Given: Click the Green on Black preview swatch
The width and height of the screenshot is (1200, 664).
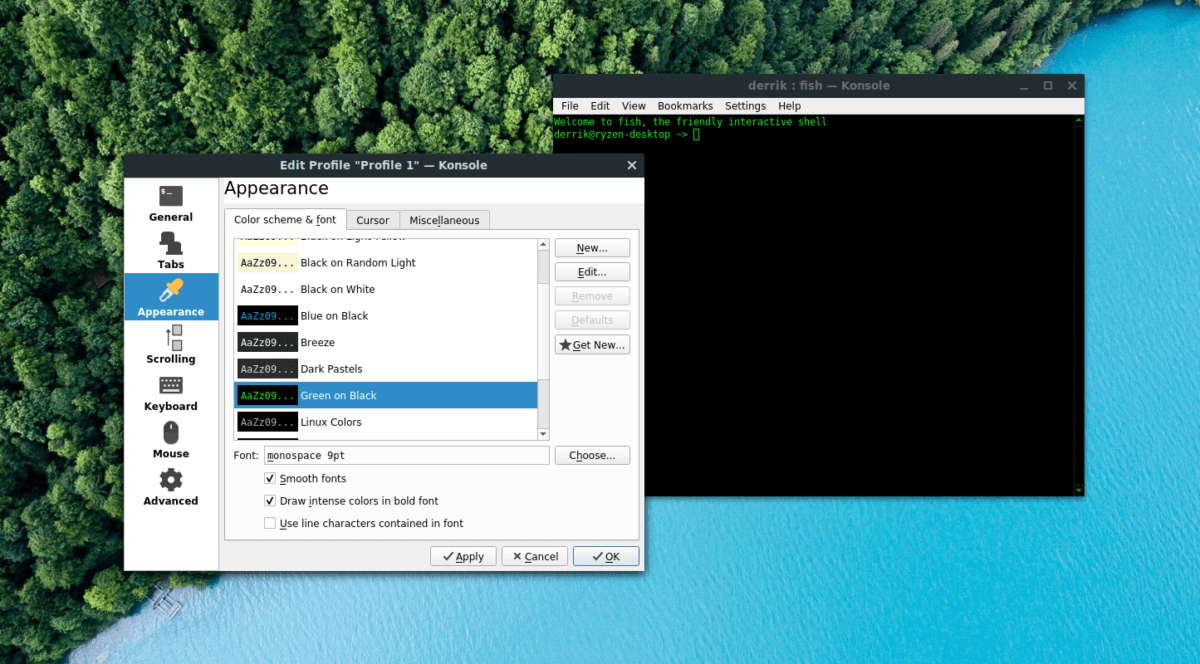Looking at the screenshot, I should click(267, 395).
